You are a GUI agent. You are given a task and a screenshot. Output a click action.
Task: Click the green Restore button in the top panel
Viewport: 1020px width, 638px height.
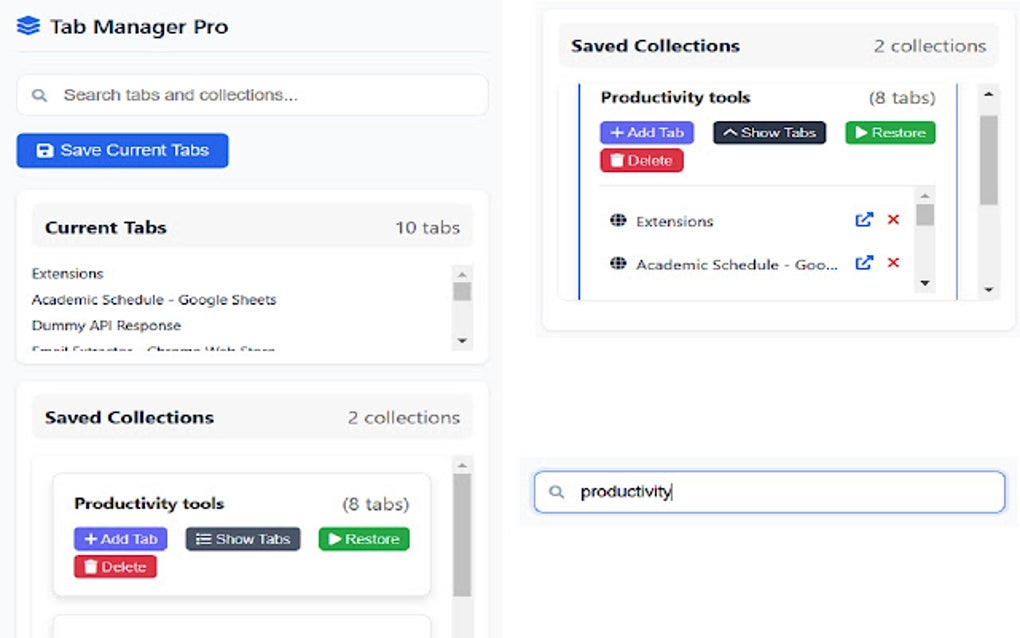[889, 132]
